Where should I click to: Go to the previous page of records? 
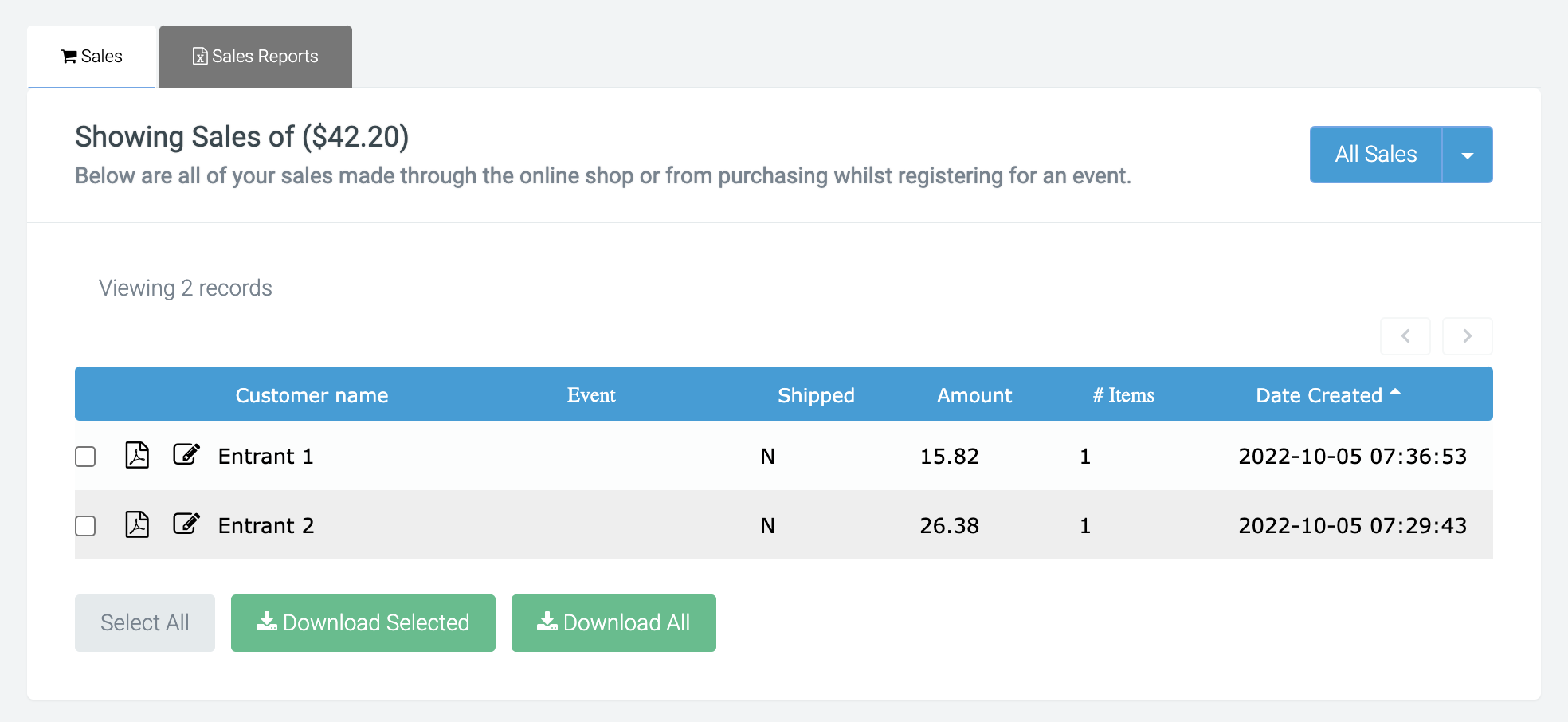pyautogui.click(x=1405, y=336)
